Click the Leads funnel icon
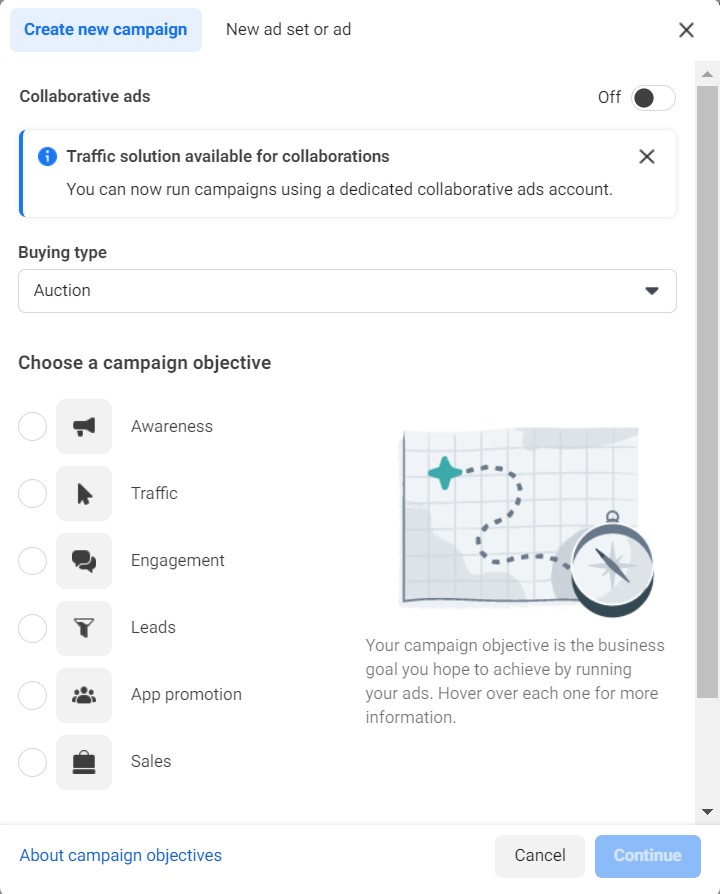 (84, 628)
